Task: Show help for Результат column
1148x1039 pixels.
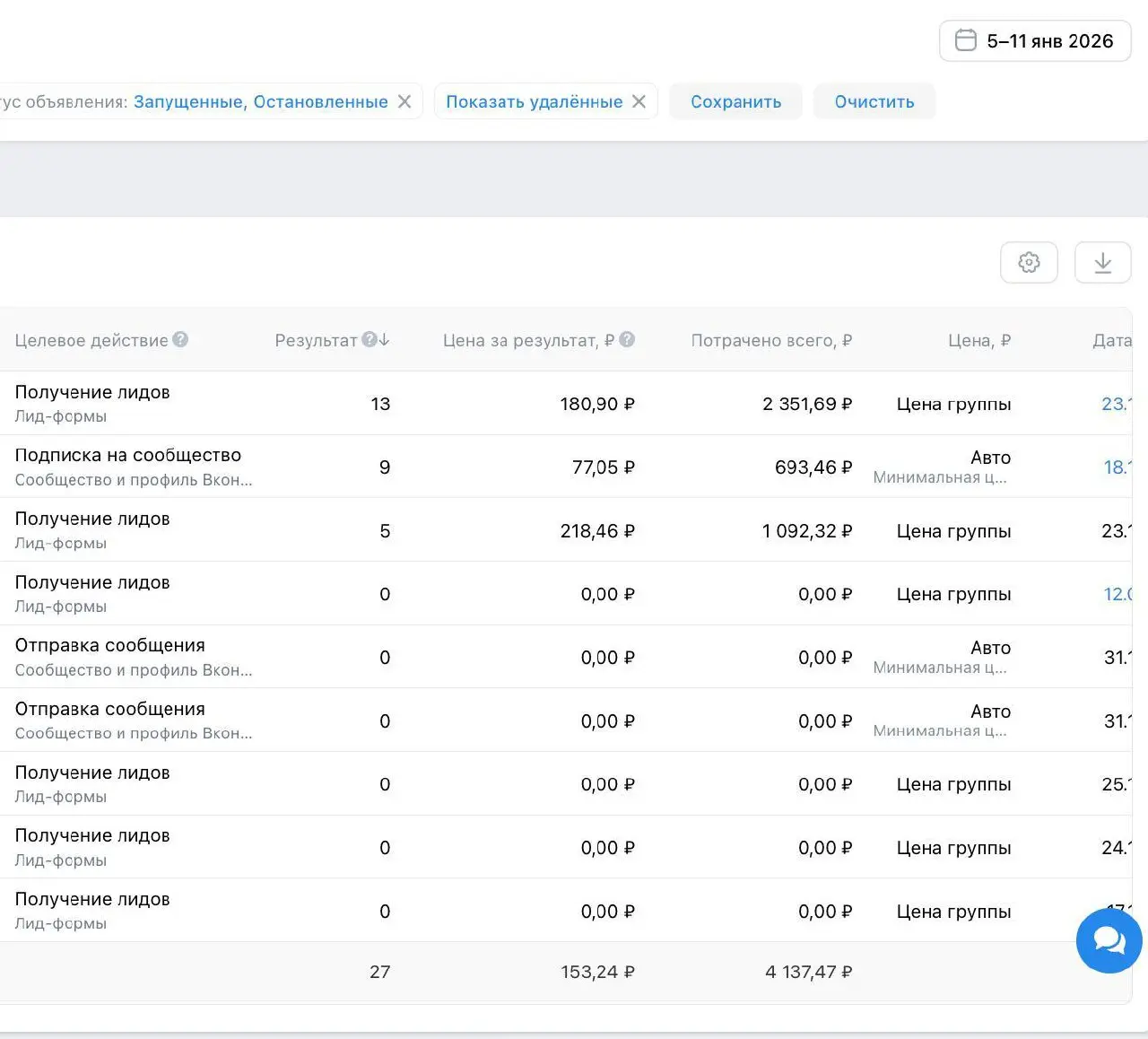Action: [369, 339]
